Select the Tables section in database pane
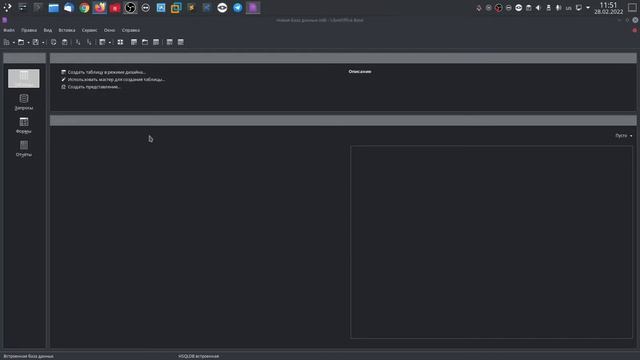The width and height of the screenshot is (640, 360). [x=24, y=78]
